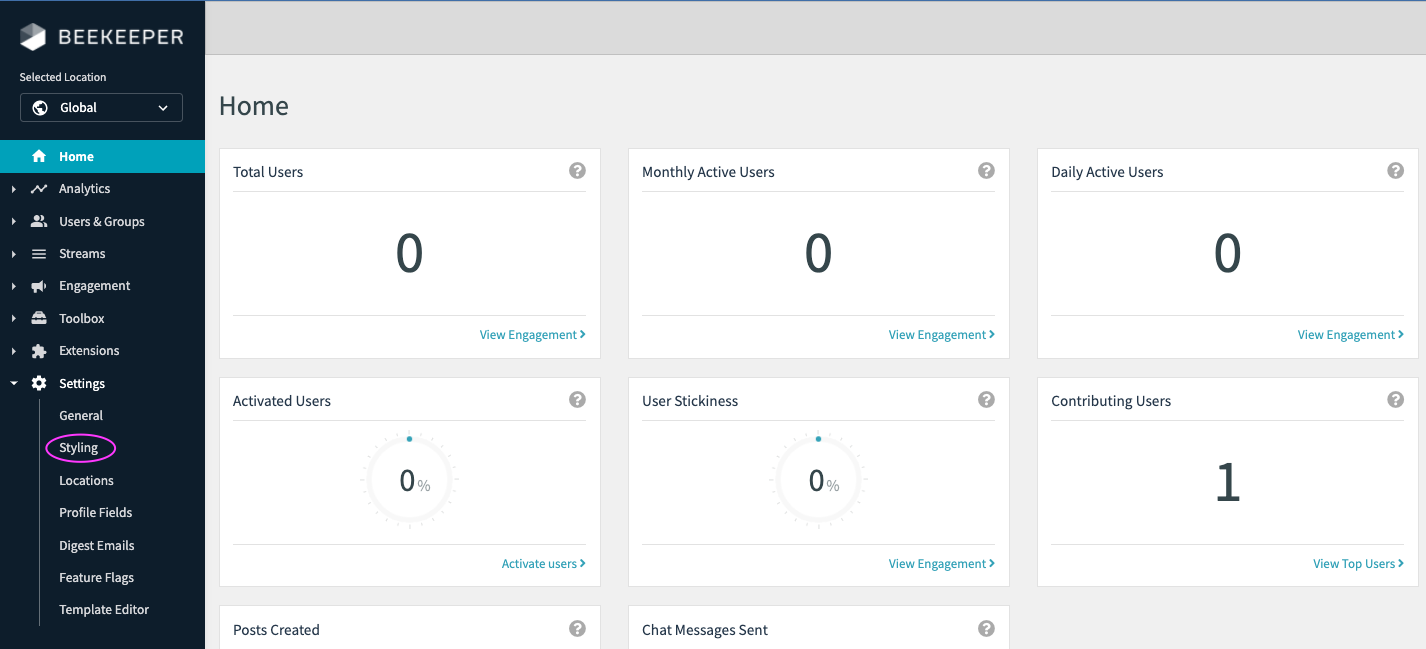
Task: Click help icon on Contributing Users card
Action: (x=1395, y=400)
